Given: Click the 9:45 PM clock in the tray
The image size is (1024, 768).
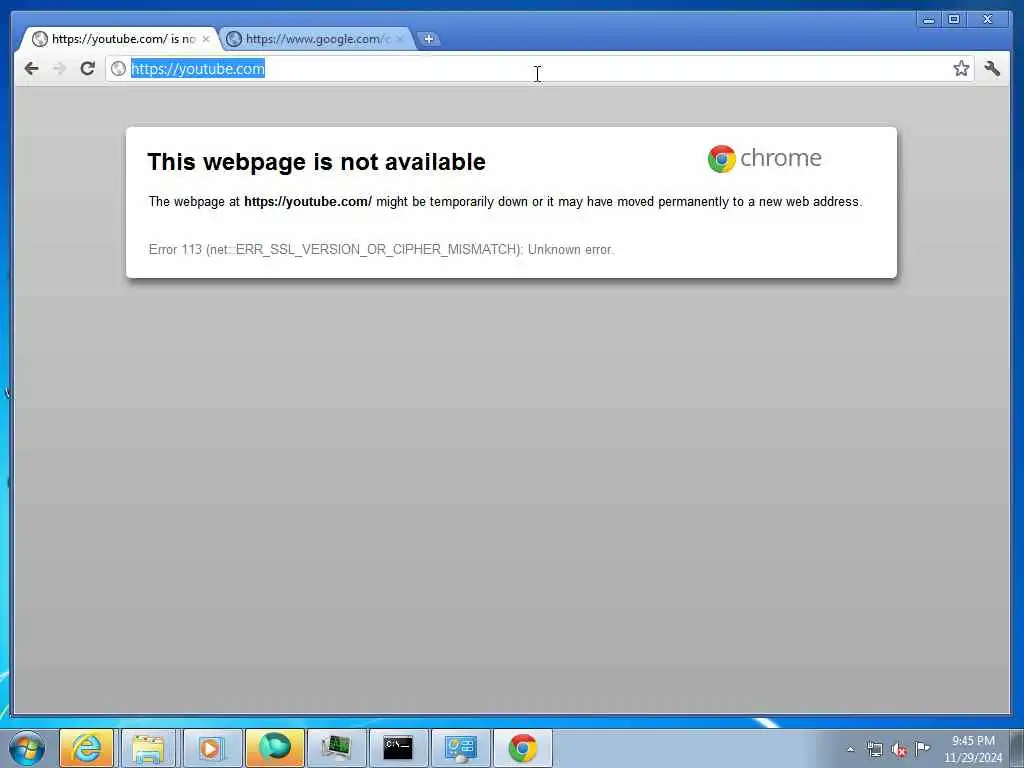Looking at the screenshot, I should click(x=972, y=741).
